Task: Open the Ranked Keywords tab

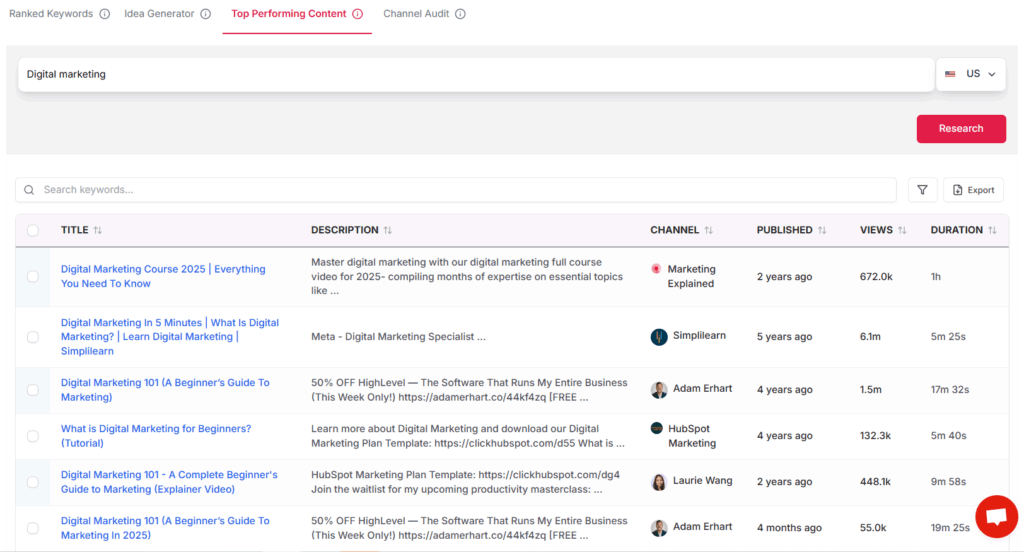Action: [51, 14]
